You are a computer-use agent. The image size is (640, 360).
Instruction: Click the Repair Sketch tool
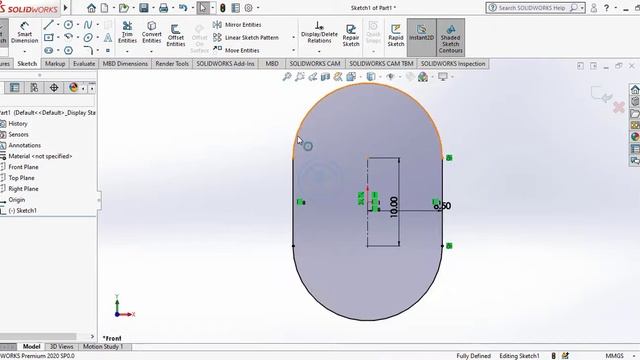(351, 35)
